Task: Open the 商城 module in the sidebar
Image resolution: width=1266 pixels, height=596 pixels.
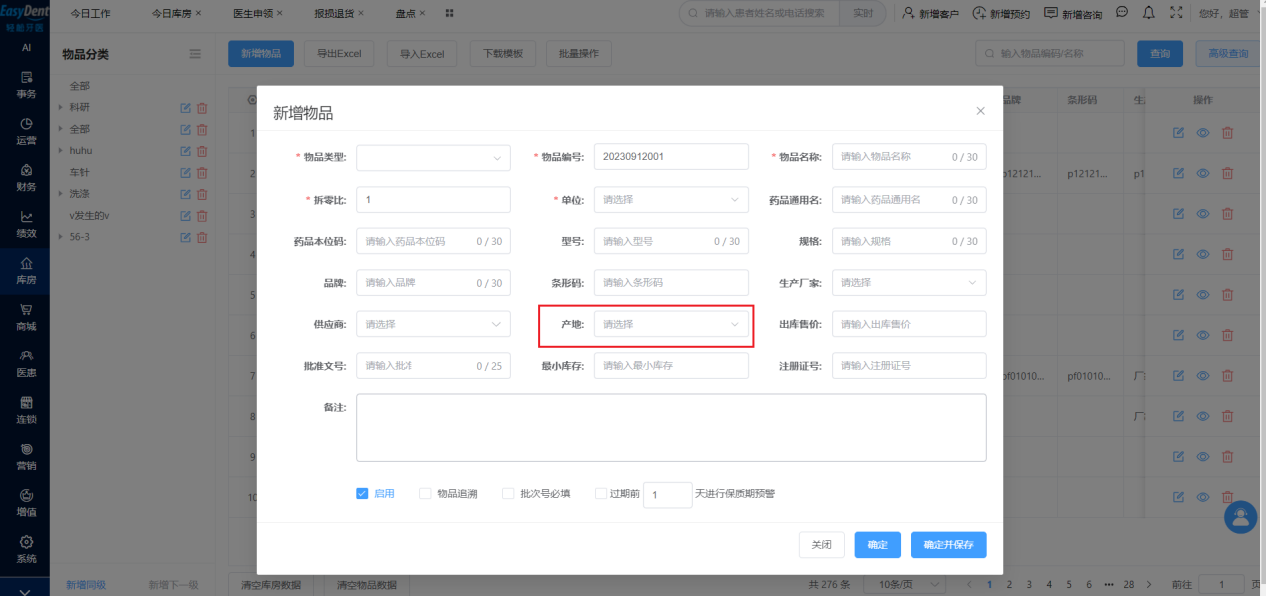Action: pos(26,317)
